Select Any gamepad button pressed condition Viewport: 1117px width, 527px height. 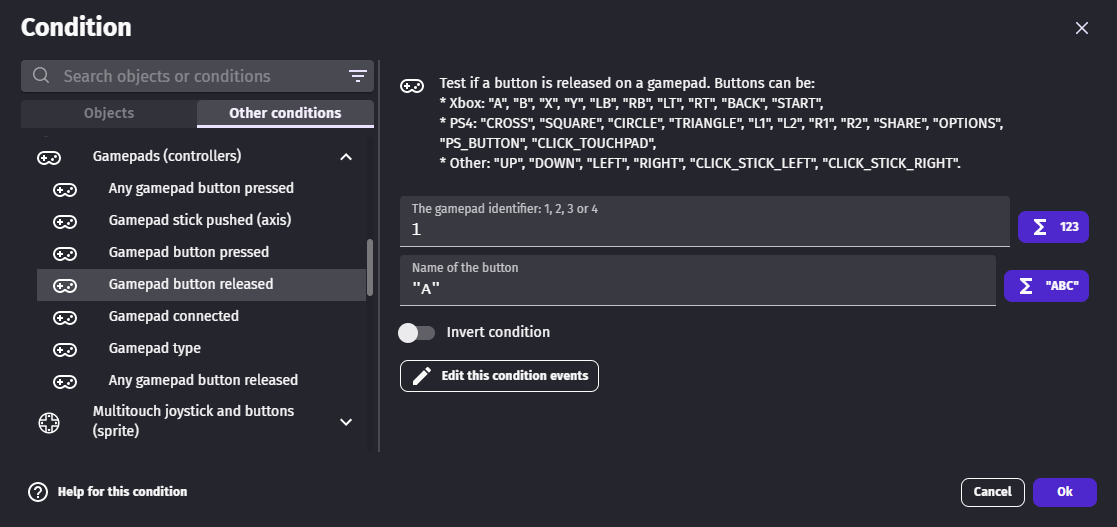pos(201,188)
